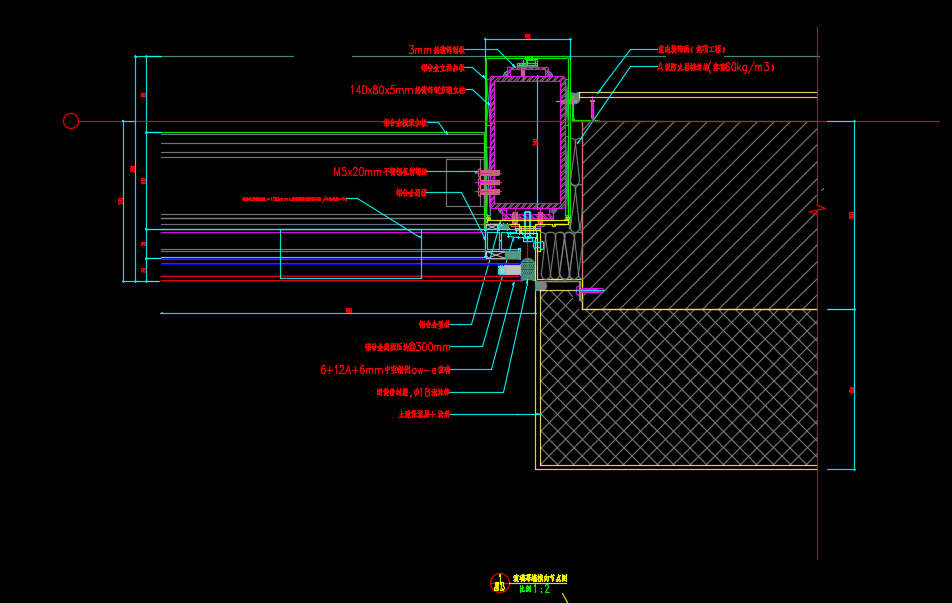Click the '300mm' spacing pressure block annotation

407,347
